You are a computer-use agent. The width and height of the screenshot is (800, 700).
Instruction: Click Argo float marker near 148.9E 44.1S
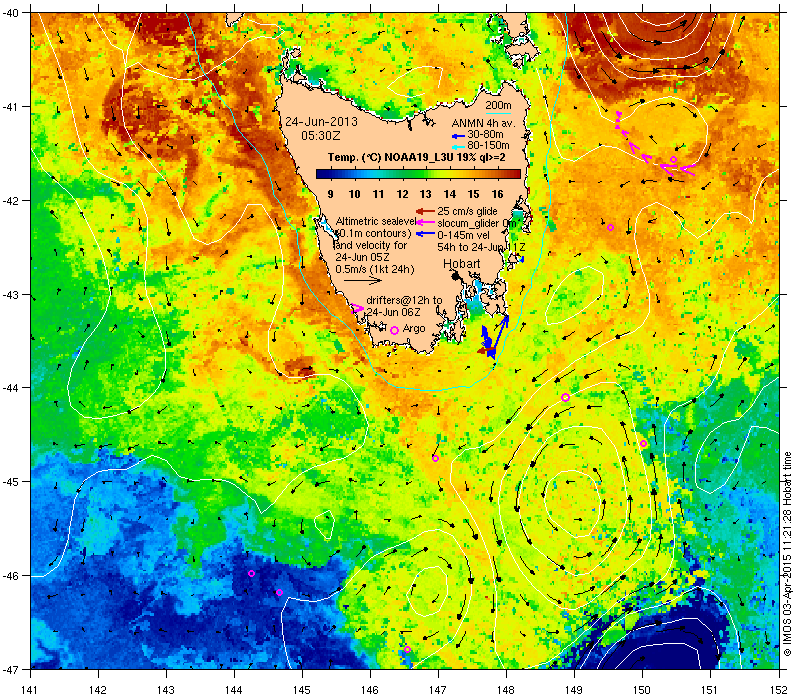(x=565, y=397)
